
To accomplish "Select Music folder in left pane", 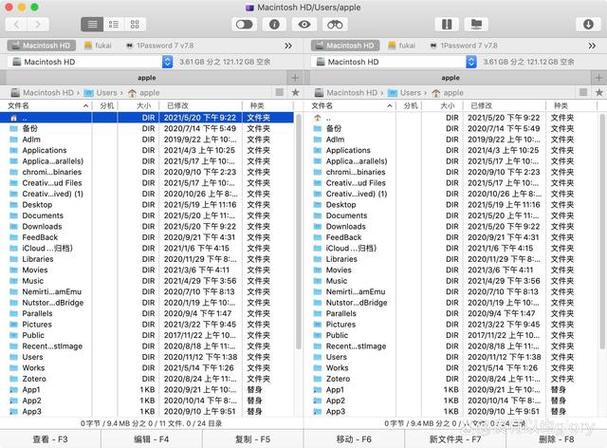I will click(x=147, y=281).
